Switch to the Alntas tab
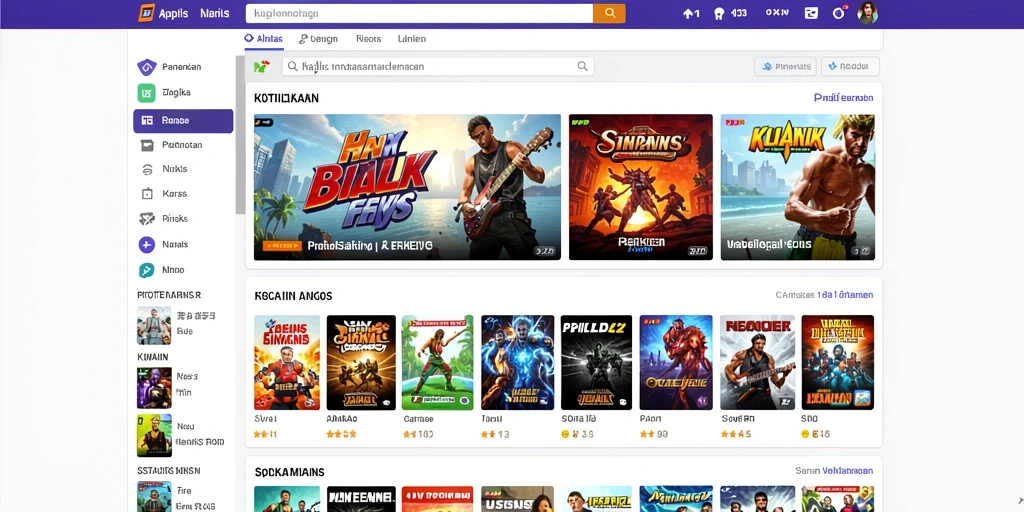Screen dimensions: 1024x512 click(264, 39)
